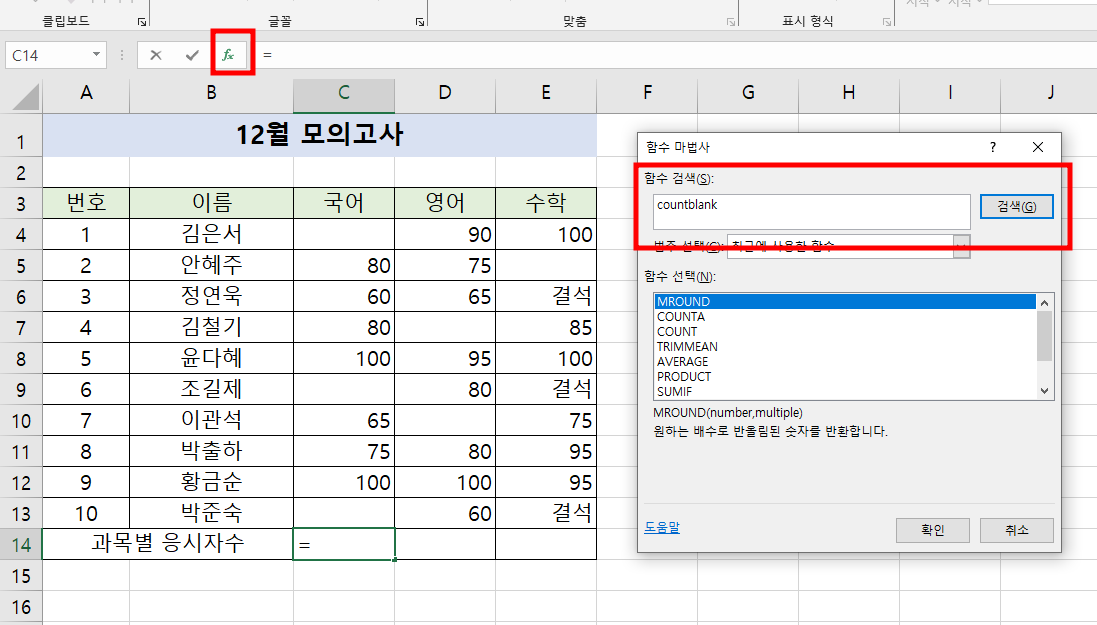Click function list scroll up arrow

[x=1045, y=302]
